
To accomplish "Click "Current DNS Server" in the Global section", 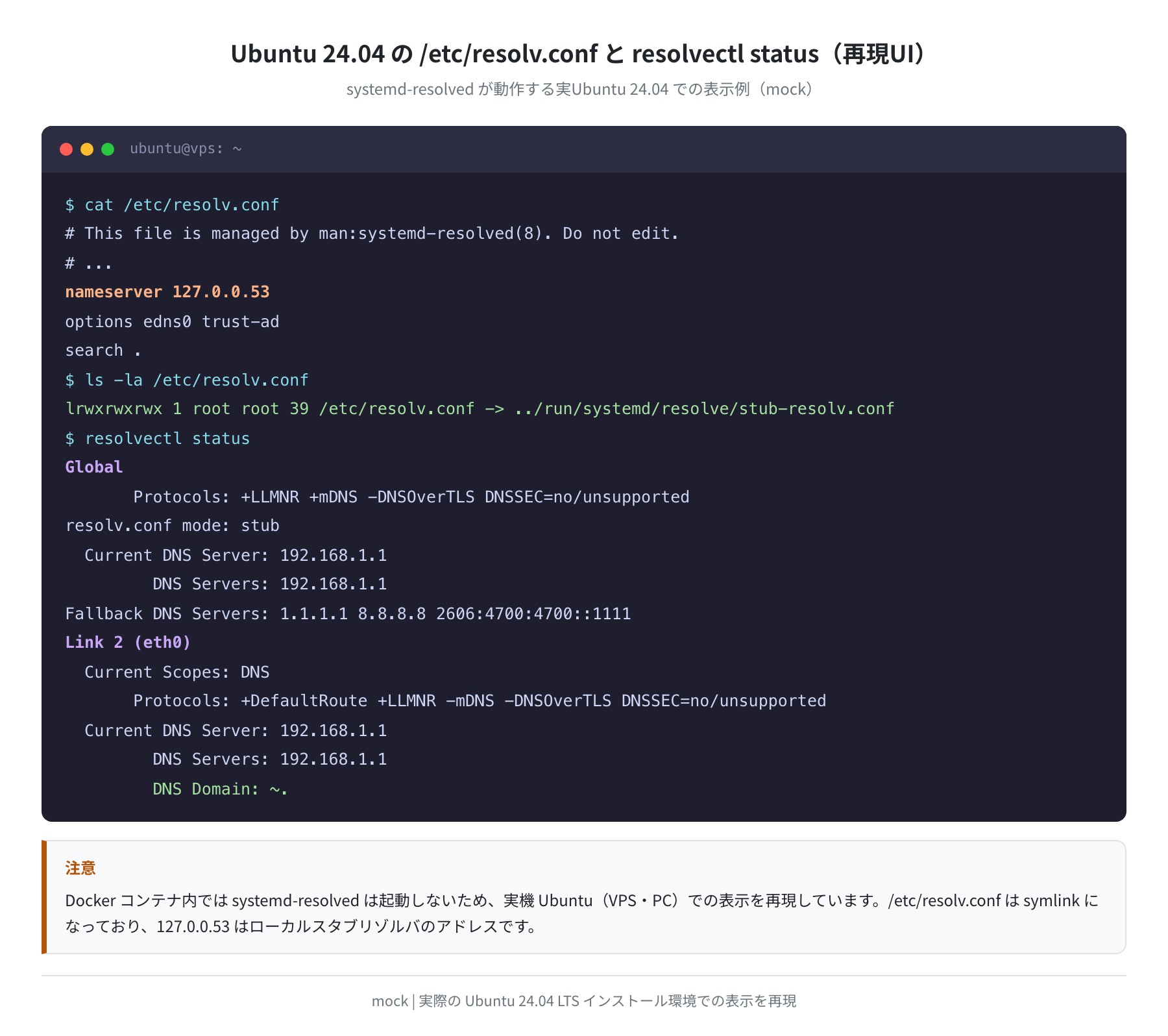I will click(236, 556).
